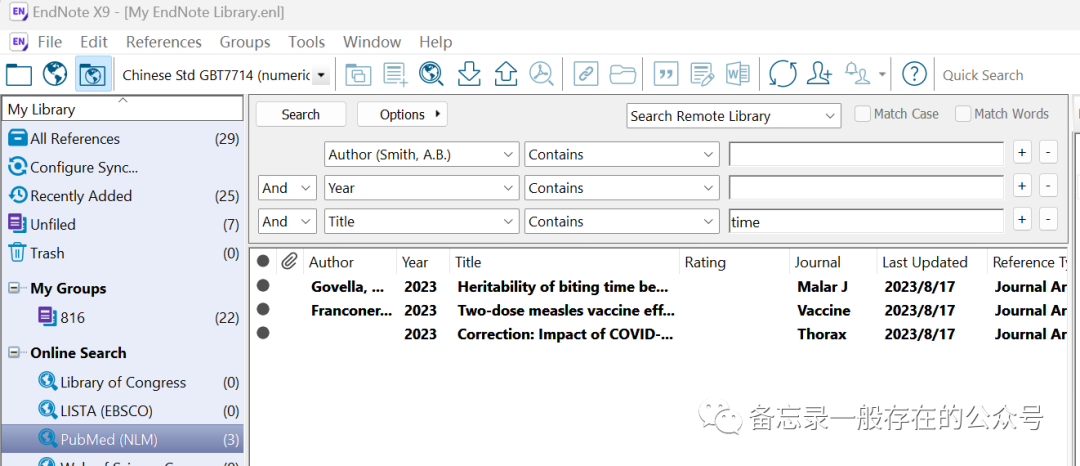The height and width of the screenshot is (466, 1080).
Task: Click Sync Library circular arrows icon
Action: tap(783, 74)
